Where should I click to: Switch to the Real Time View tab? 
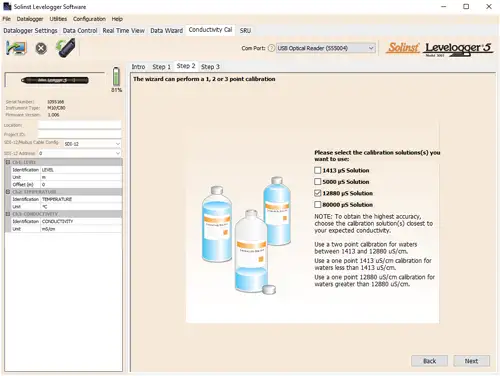click(124, 31)
